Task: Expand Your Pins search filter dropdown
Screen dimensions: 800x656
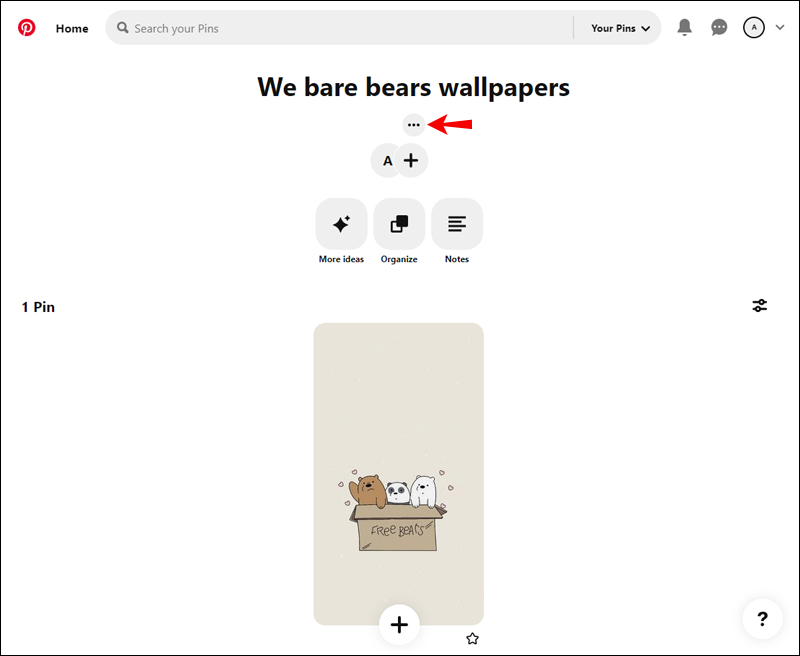Action: click(620, 28)
